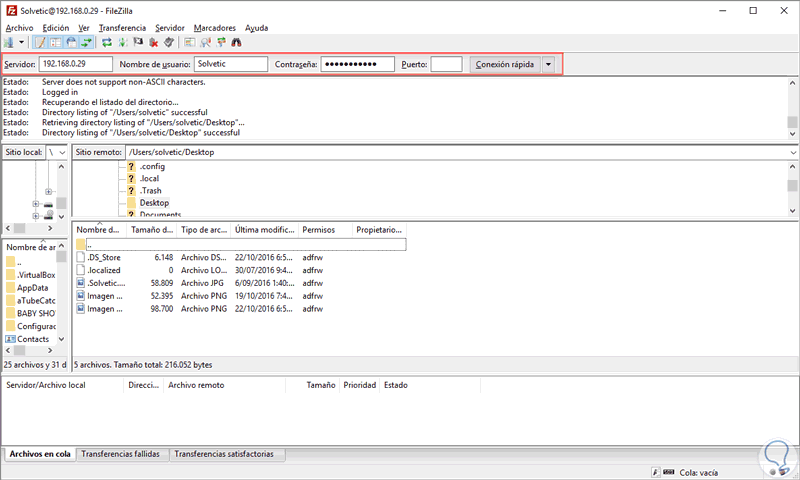800x480 pixels.
Task: Select the .localized file icon
Action: click(x=81, y=270)
